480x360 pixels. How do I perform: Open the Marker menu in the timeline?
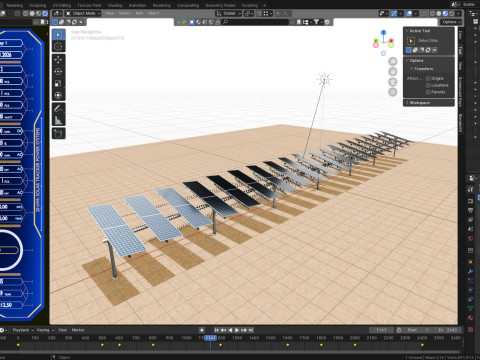click(x=78, y=330)
